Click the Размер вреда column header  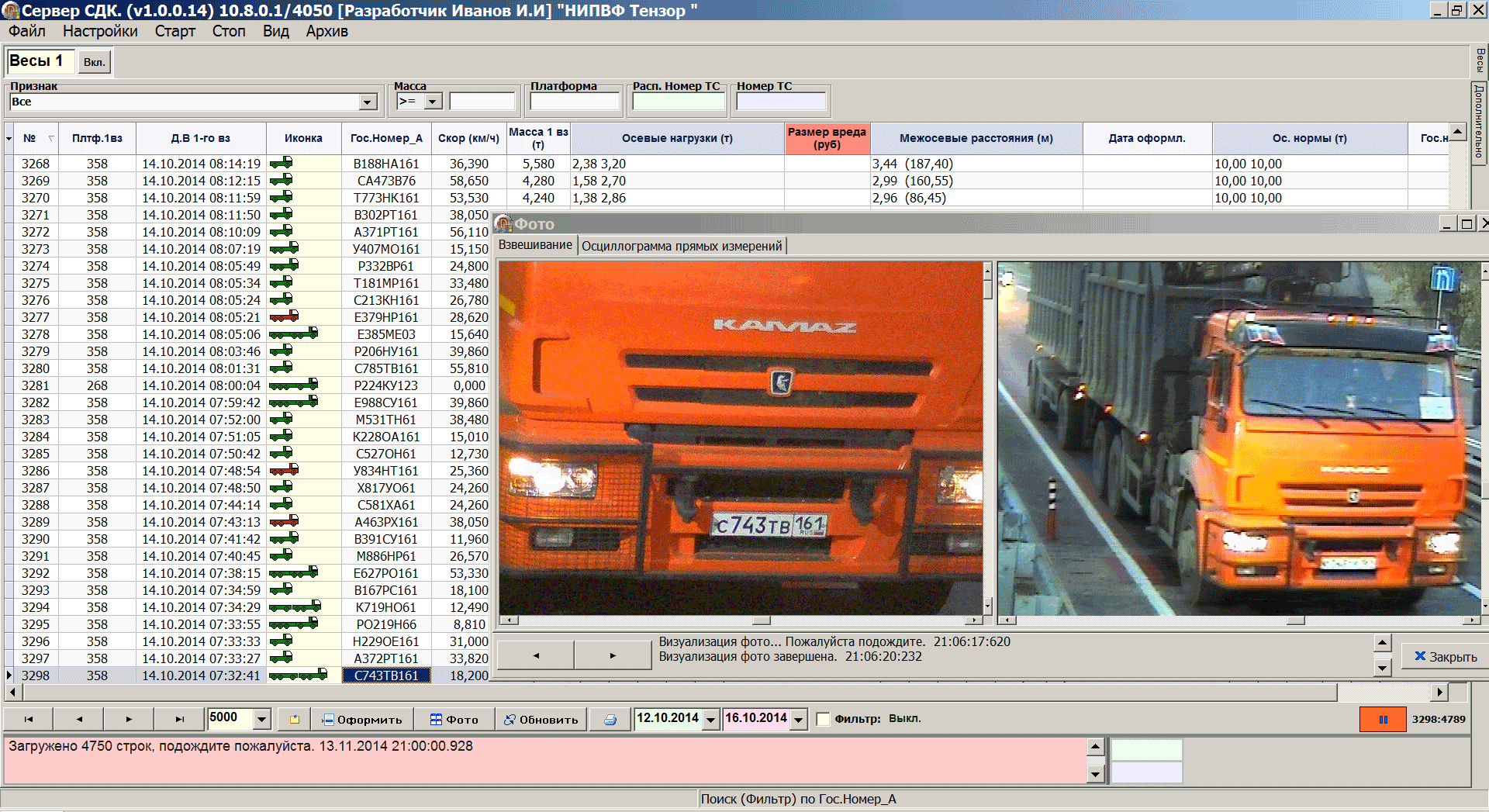point(827,138)
